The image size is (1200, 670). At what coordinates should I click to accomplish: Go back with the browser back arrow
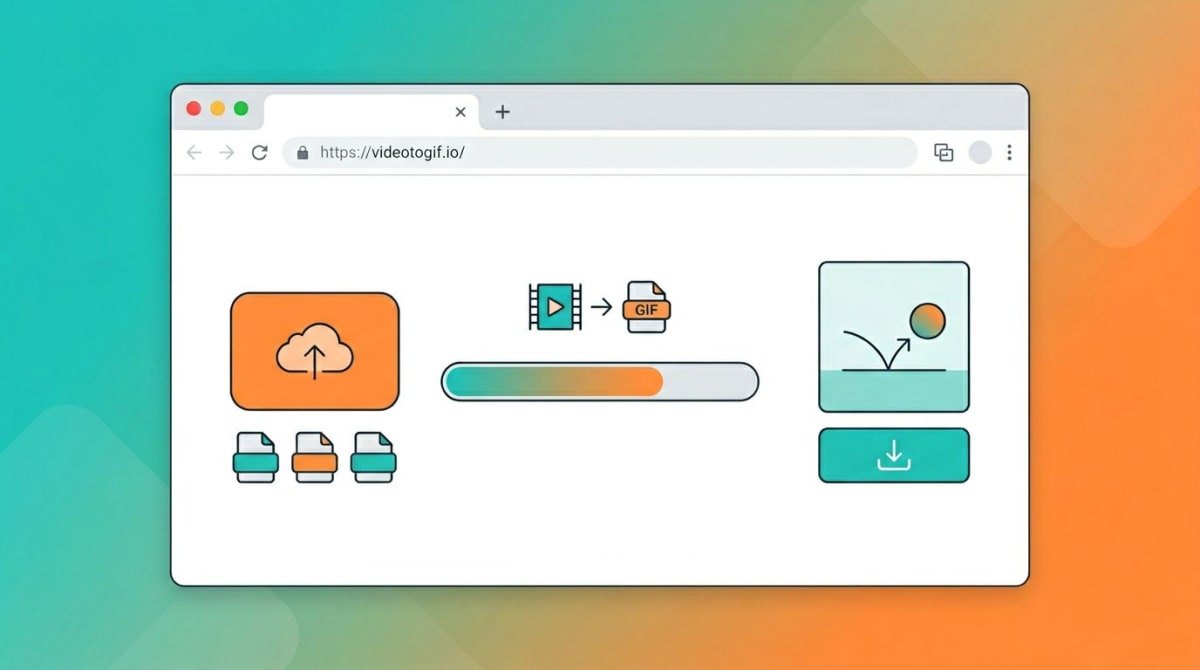tap(194, 152)
